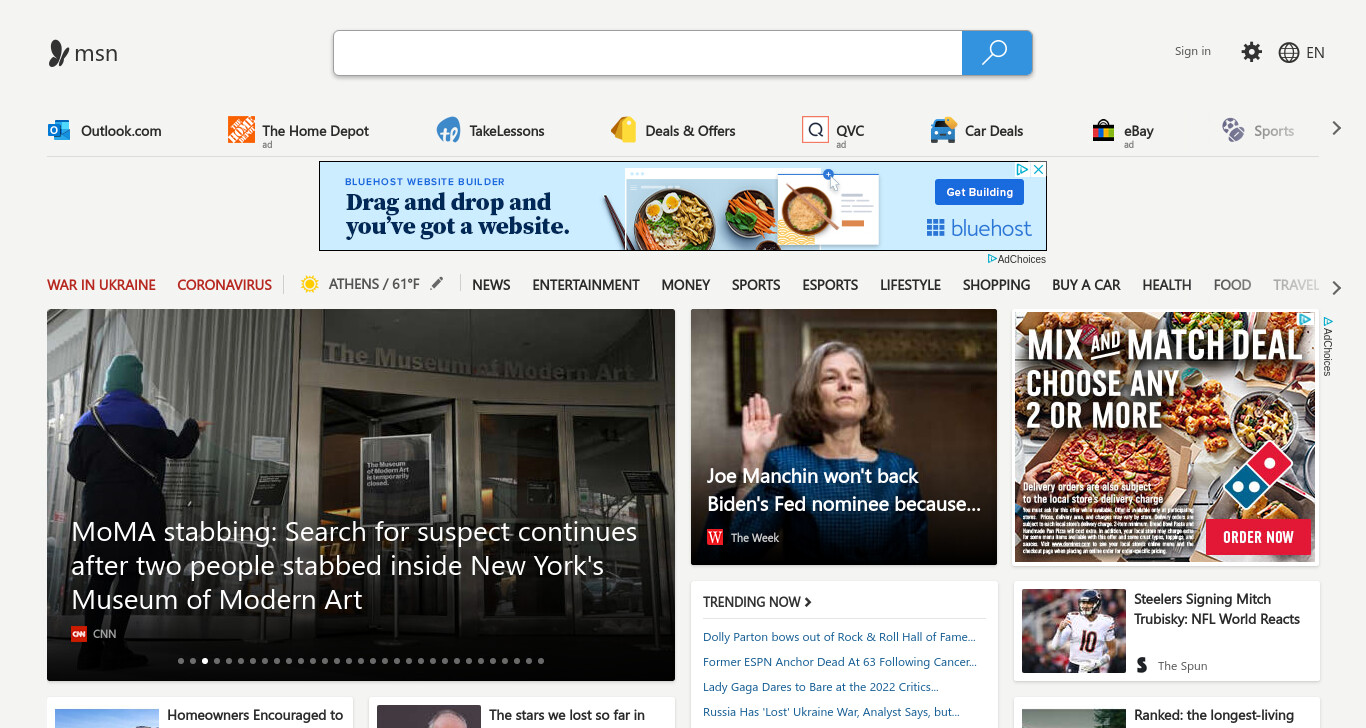1366x728 pixels.
Task: Click the blue search magnifier button
Action: point(996,53)
